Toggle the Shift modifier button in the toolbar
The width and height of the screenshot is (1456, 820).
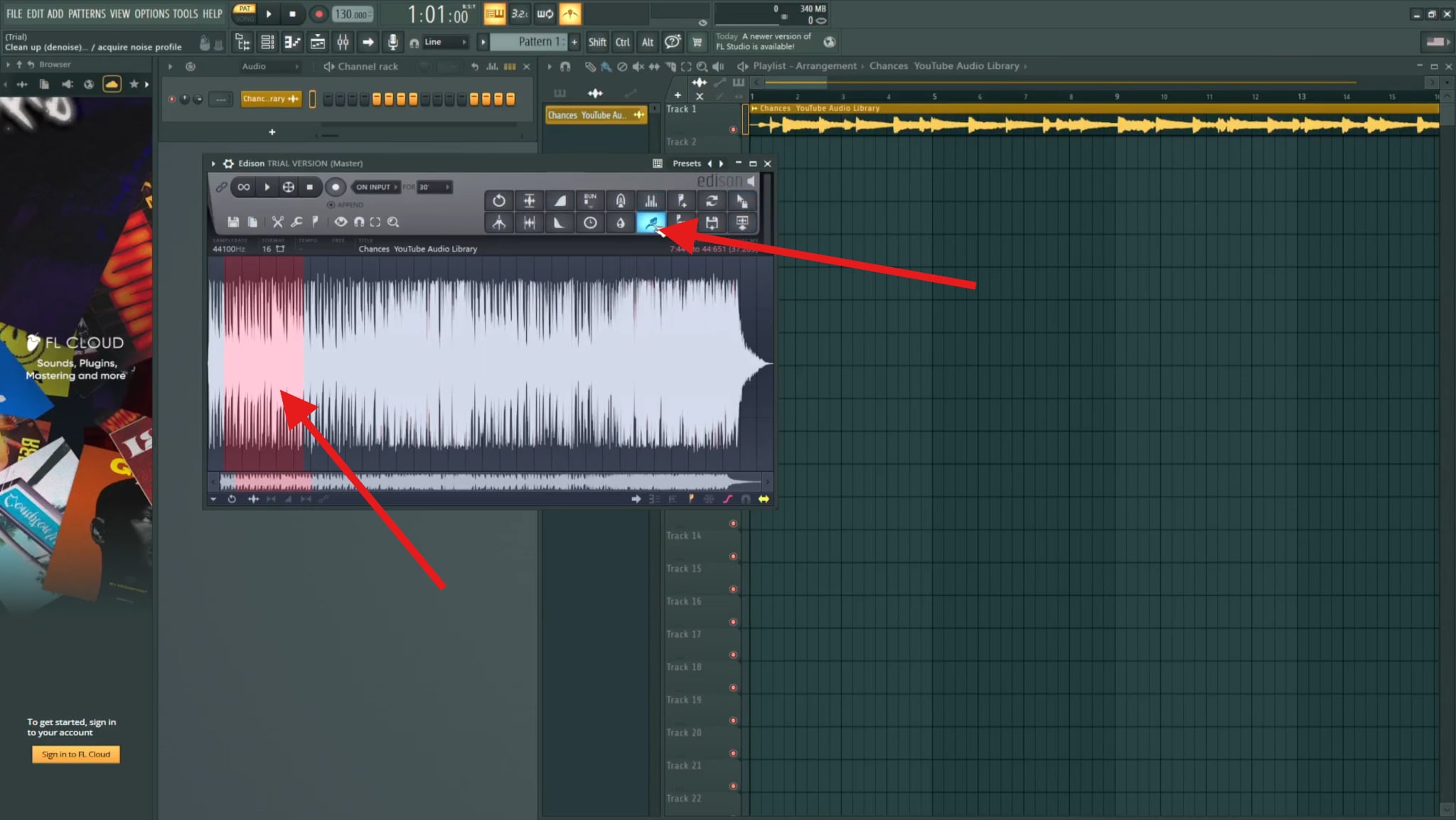point(596,42)
